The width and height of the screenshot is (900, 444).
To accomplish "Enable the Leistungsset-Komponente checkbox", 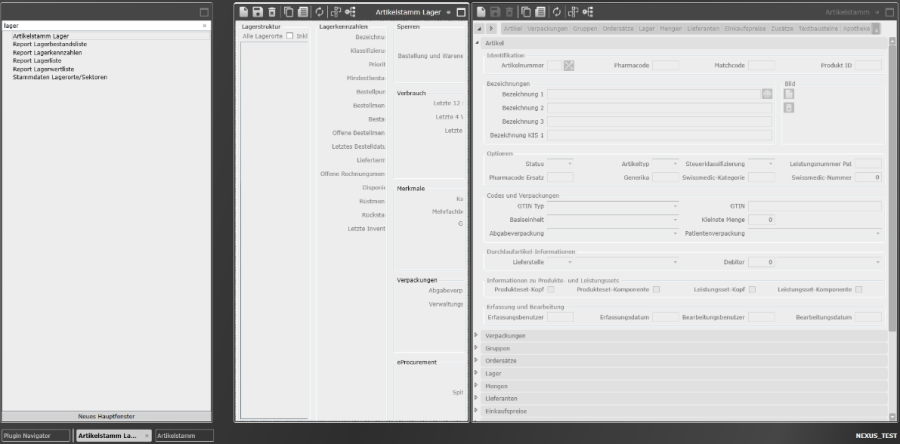I will click(x=858, y=290).
